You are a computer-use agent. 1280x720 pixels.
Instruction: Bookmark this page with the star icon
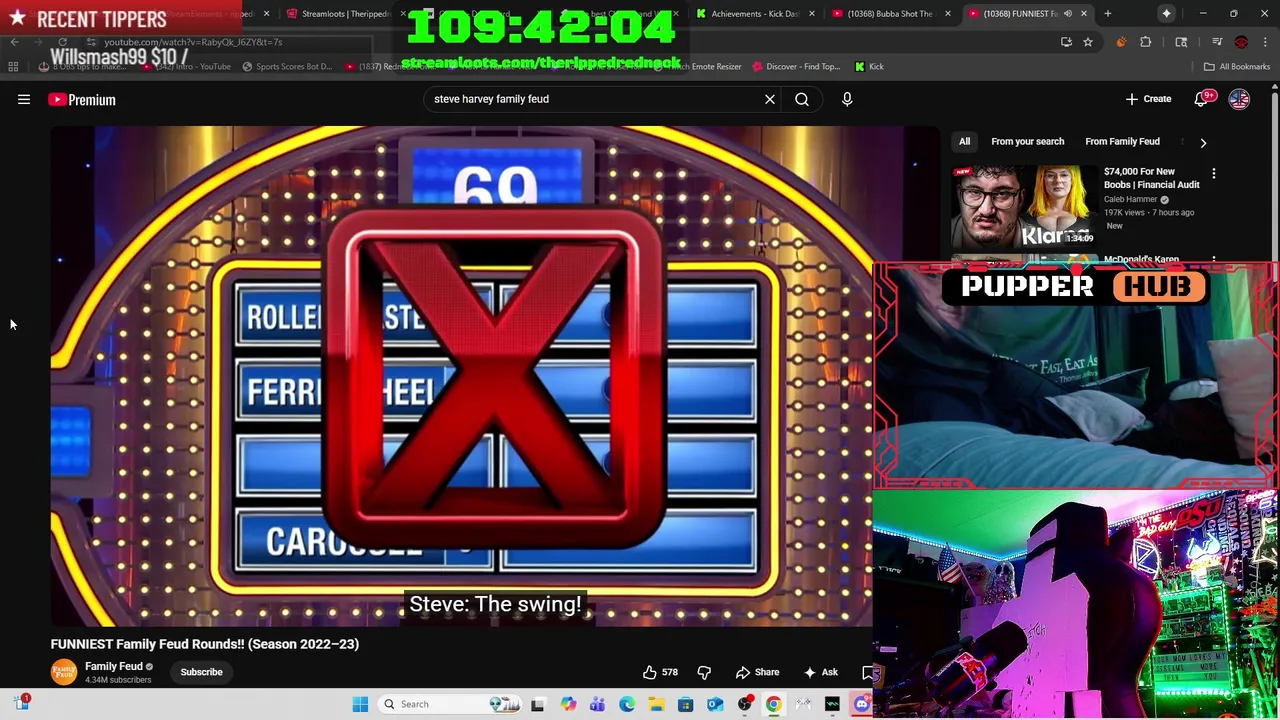1088,42
